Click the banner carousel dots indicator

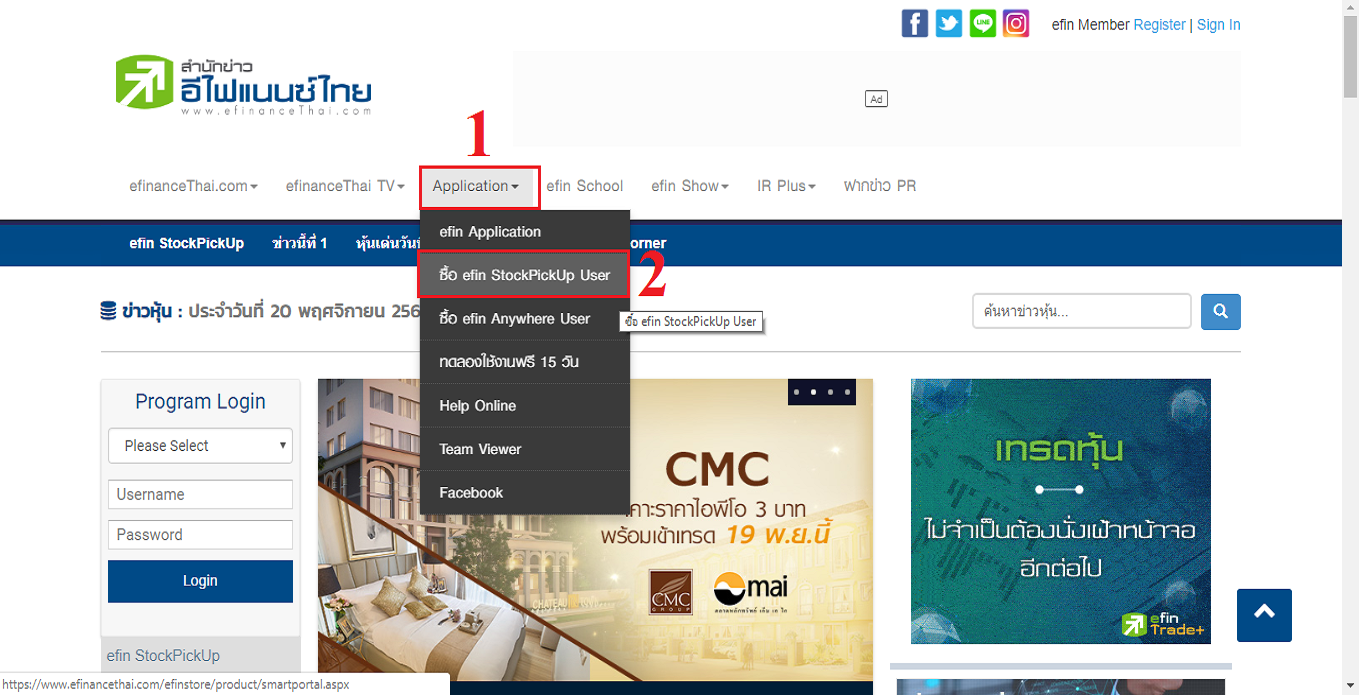822,392
